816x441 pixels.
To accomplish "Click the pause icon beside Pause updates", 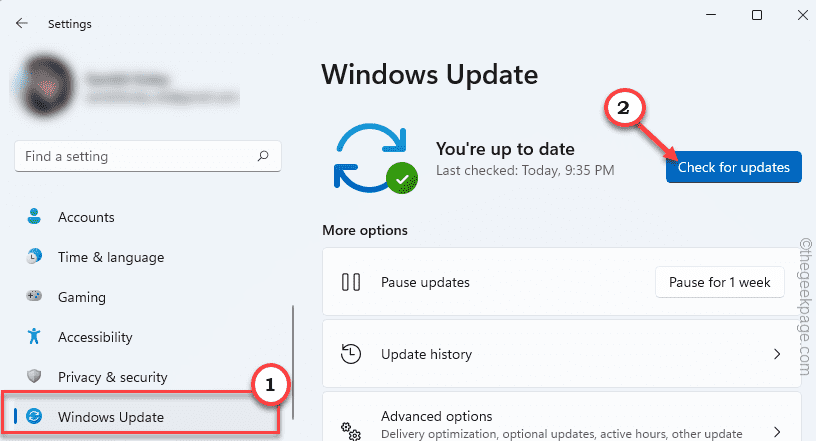I will [350, 282].
